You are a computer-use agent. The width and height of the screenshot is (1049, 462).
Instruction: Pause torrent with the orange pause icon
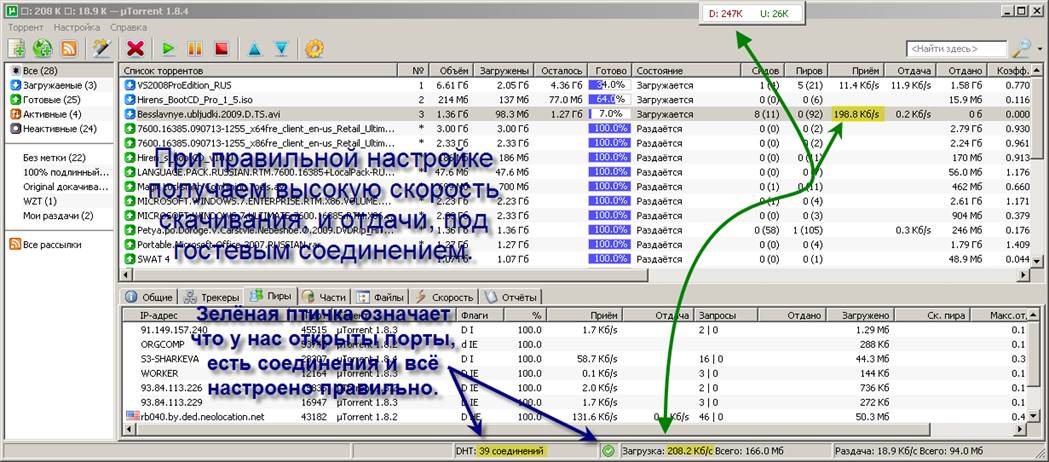coord(195,48)
